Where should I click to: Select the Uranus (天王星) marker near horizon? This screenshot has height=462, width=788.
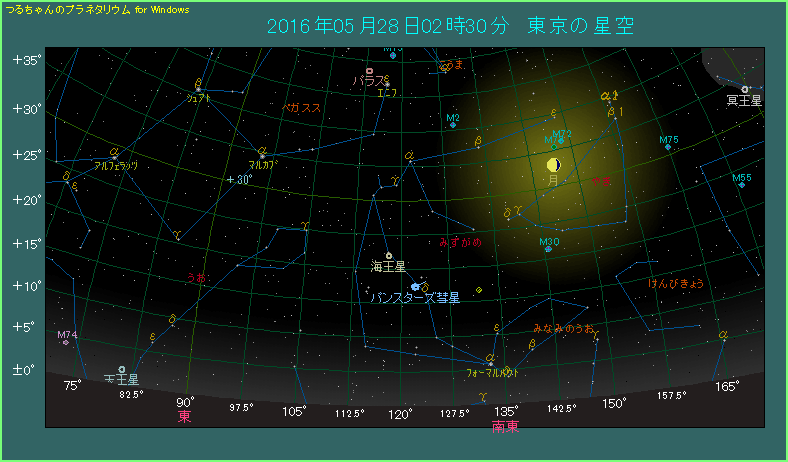click(x=121, y=369)
